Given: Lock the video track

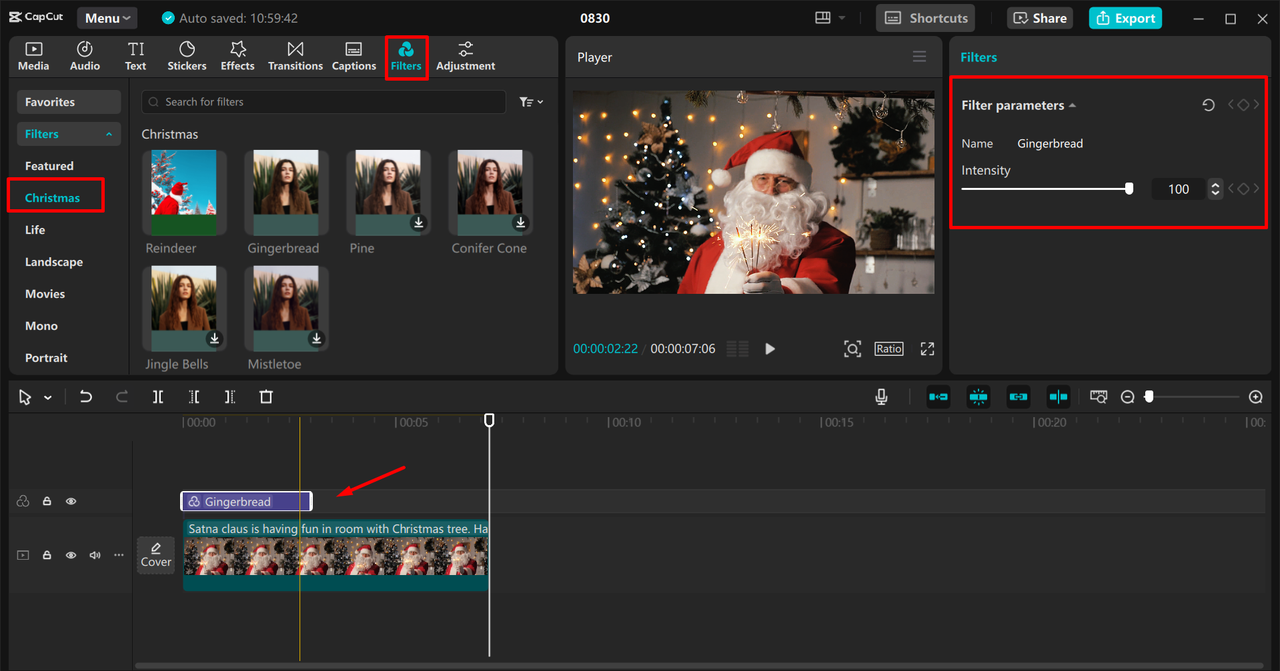Looking at the screenshot, I should tap(47, 555).
